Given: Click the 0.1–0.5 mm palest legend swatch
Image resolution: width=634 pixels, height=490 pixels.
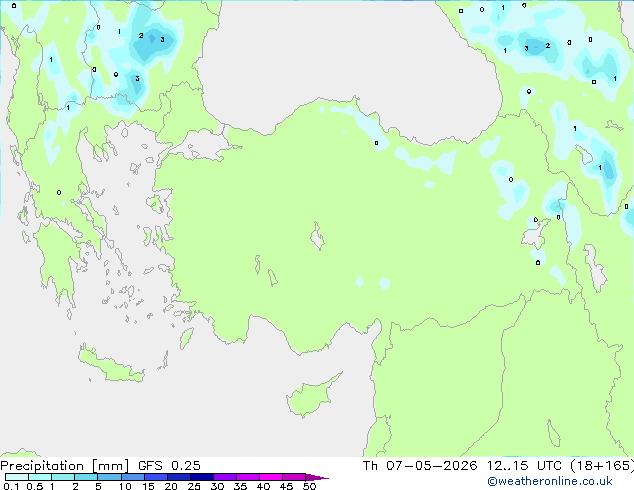Looking at the screenshot, I should click(x=17, y=477).
